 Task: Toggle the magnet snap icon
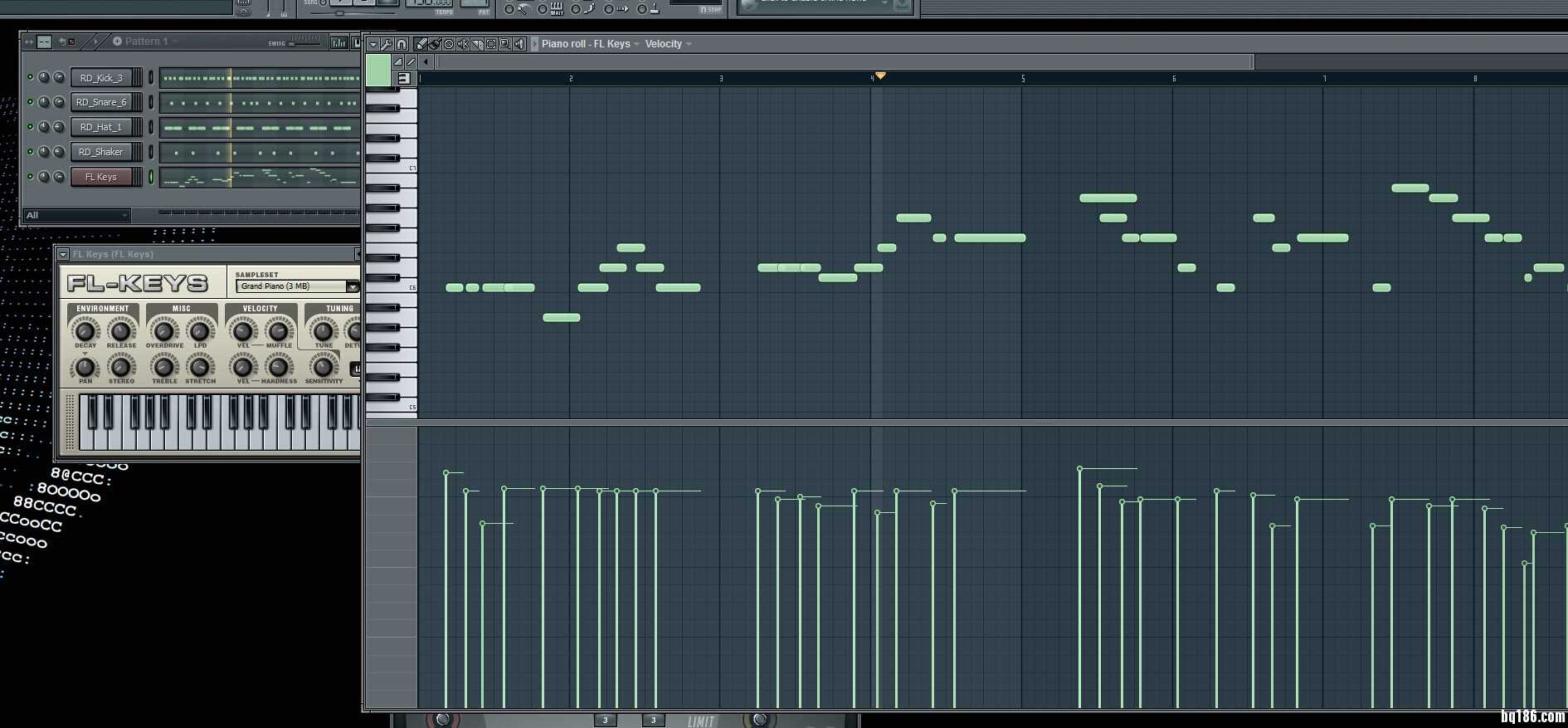[402, 44]
